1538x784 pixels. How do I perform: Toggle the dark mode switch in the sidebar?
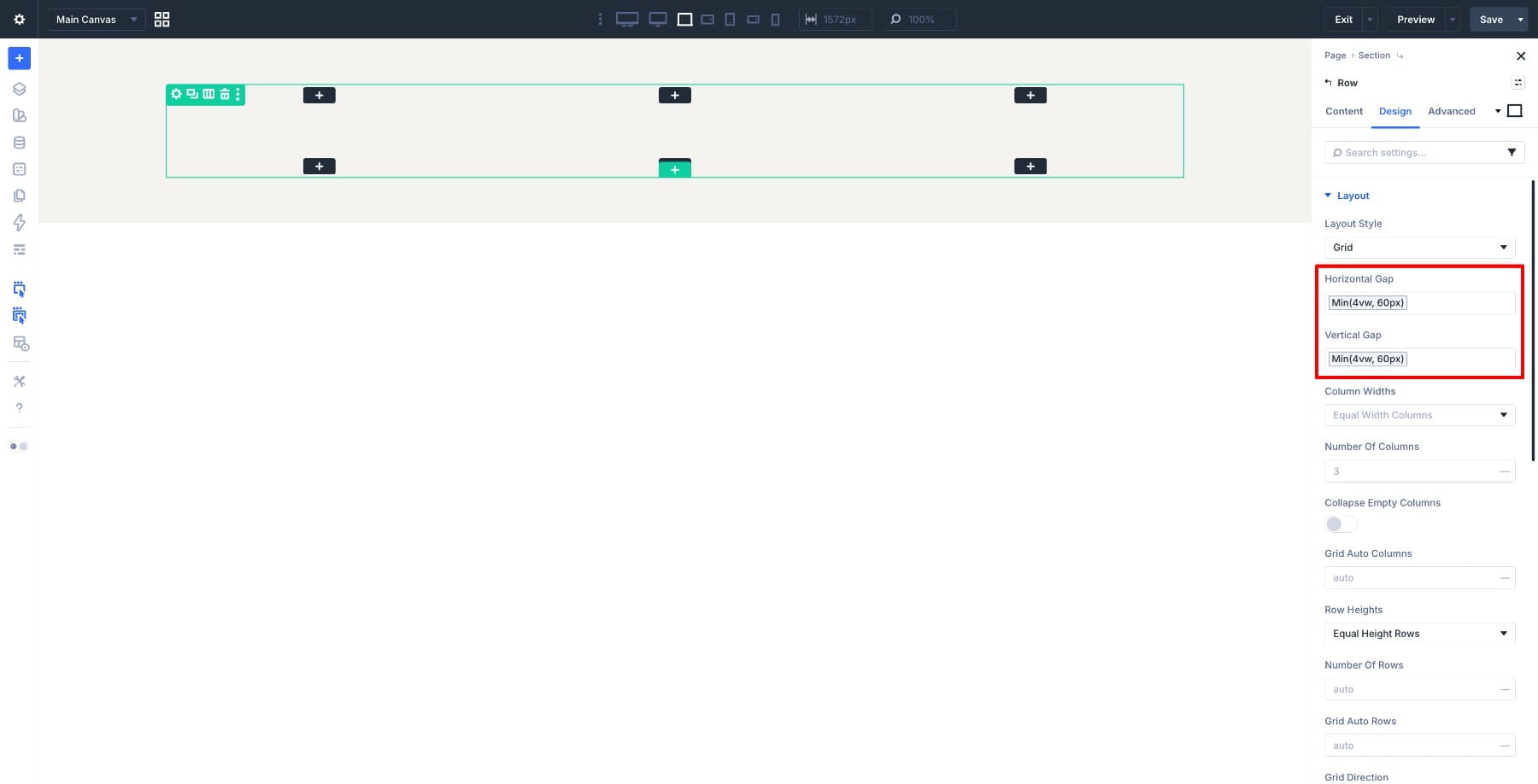19,446
